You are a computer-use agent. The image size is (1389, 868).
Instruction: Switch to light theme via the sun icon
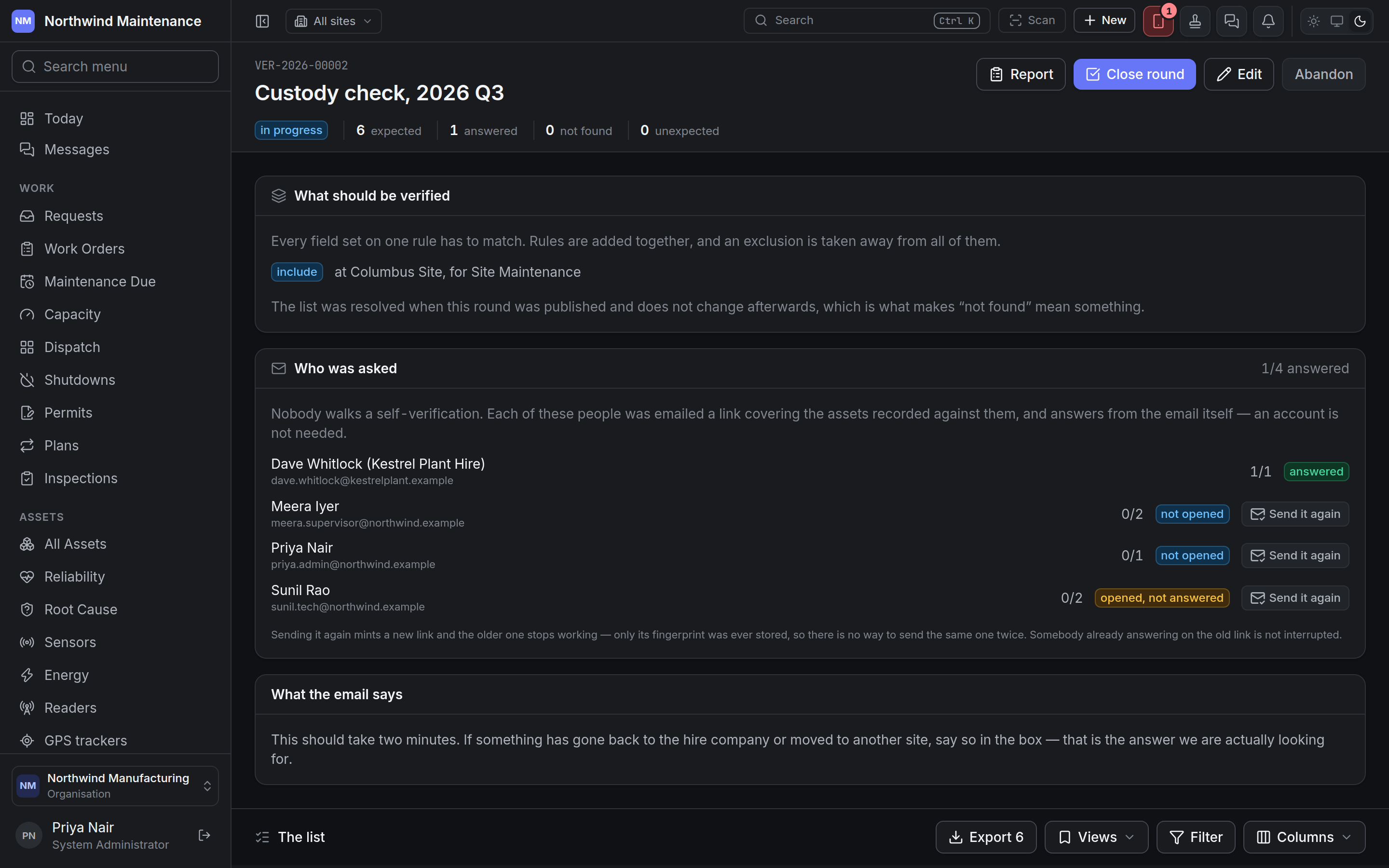coord(1314,21)
